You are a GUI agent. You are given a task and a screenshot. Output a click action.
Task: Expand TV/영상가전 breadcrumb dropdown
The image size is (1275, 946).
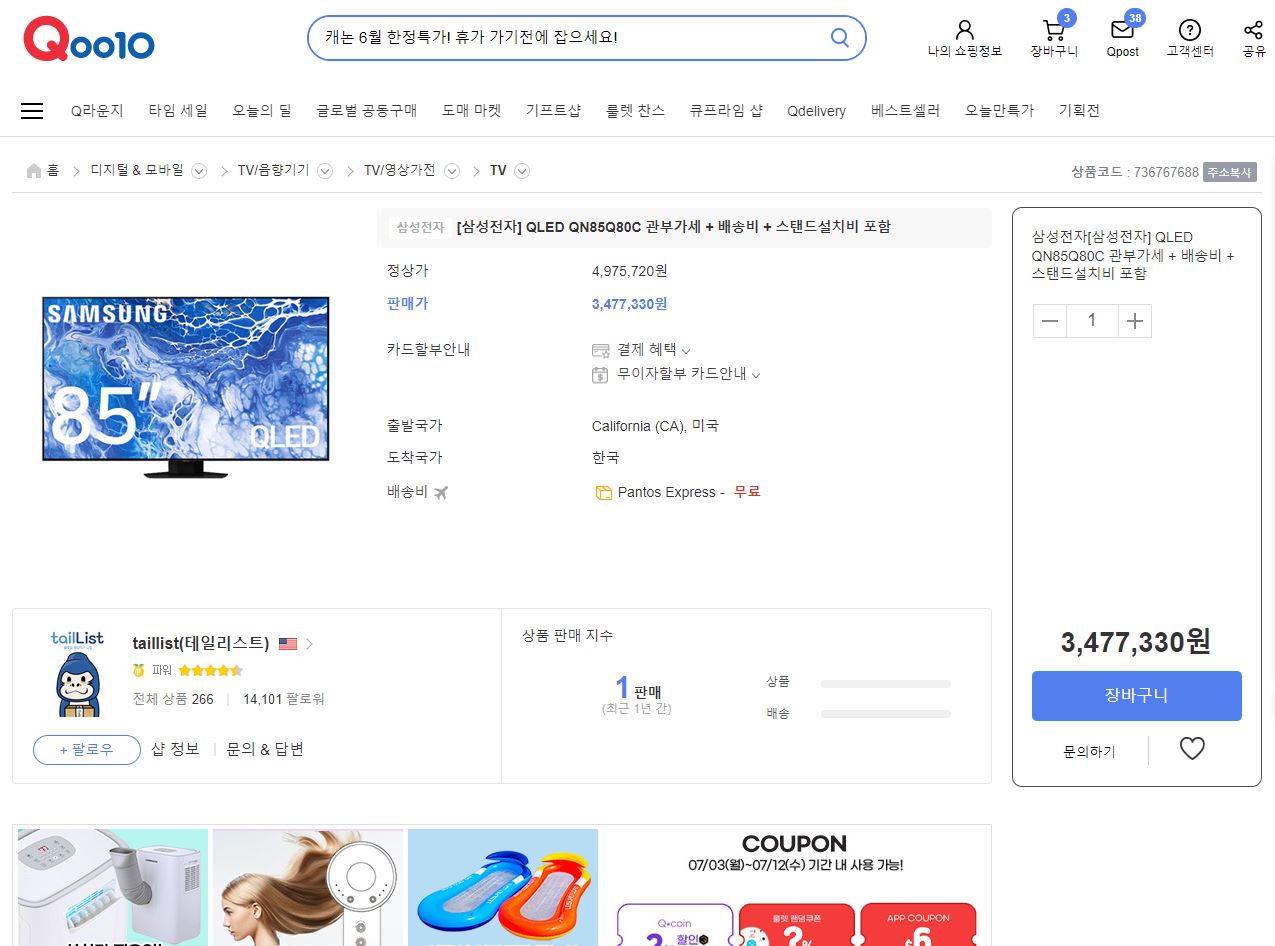(x=452, y=171)
